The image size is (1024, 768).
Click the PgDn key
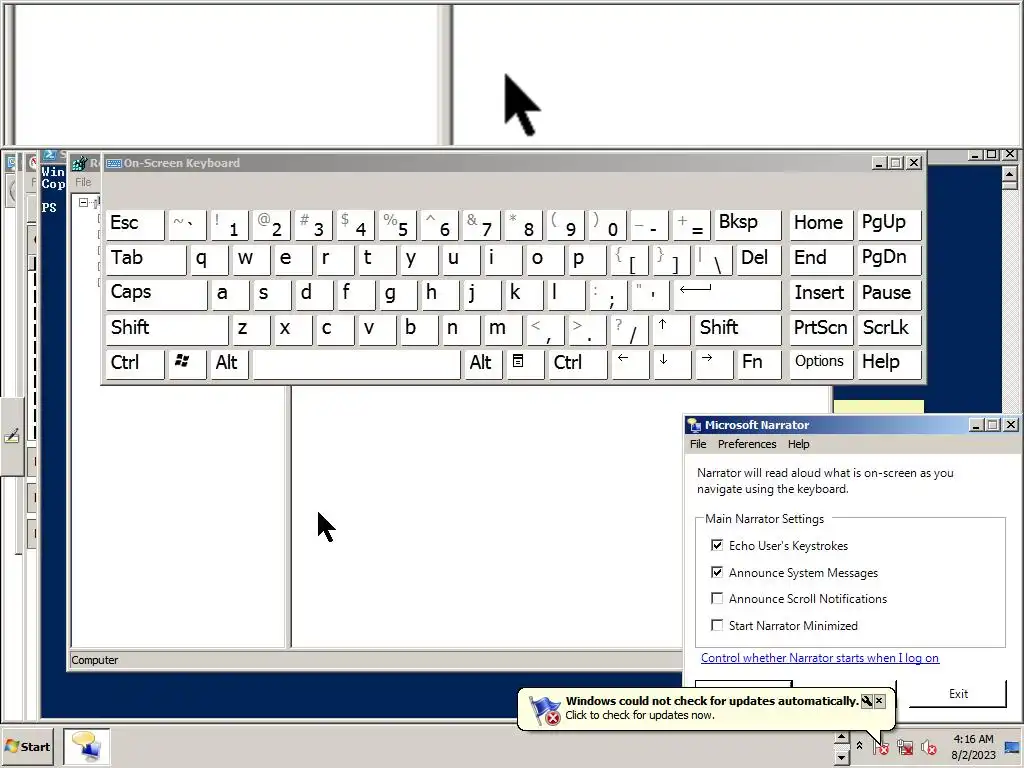[888, 259]
